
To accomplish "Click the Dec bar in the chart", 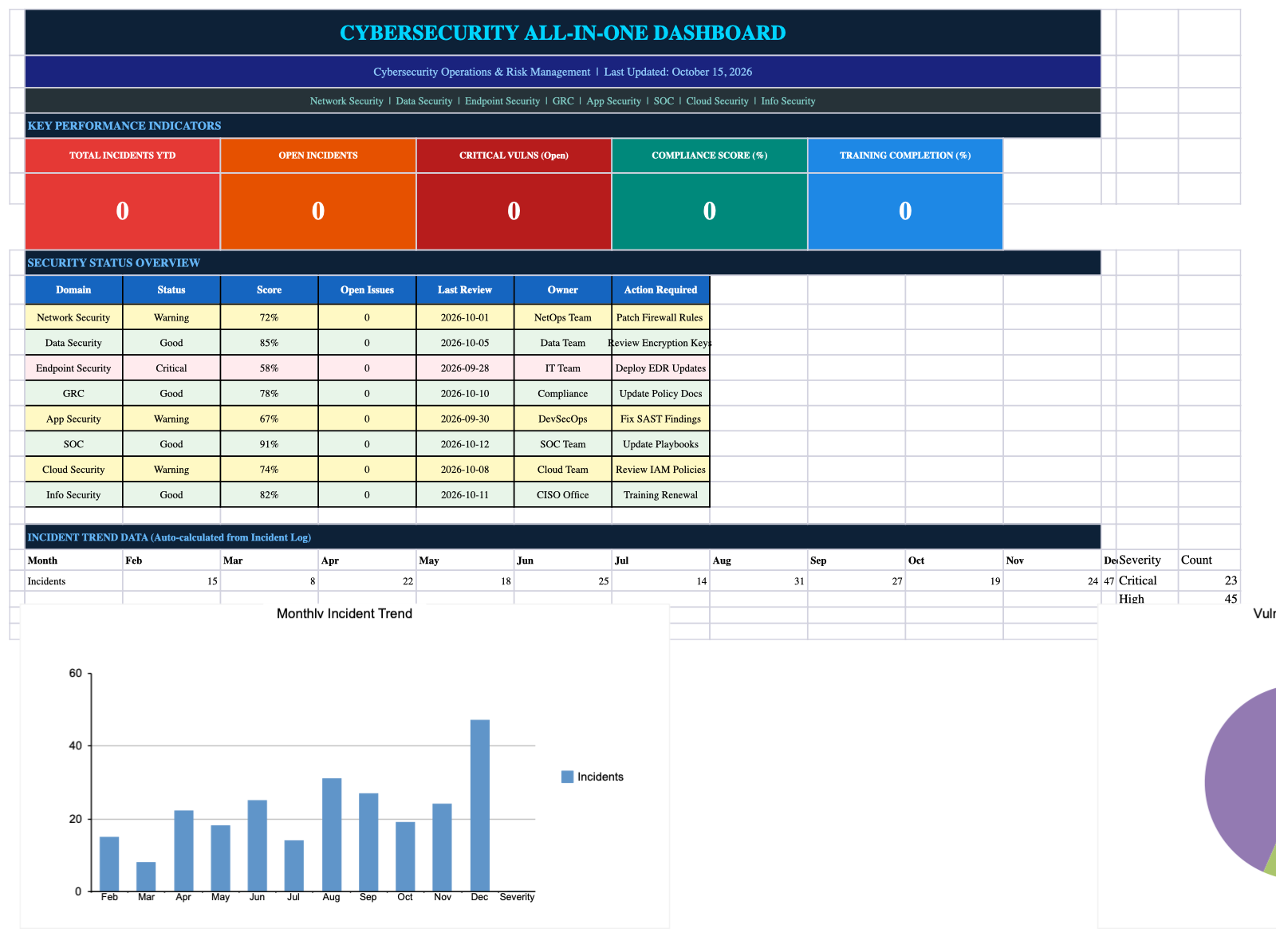I will (x=480, y=805).
